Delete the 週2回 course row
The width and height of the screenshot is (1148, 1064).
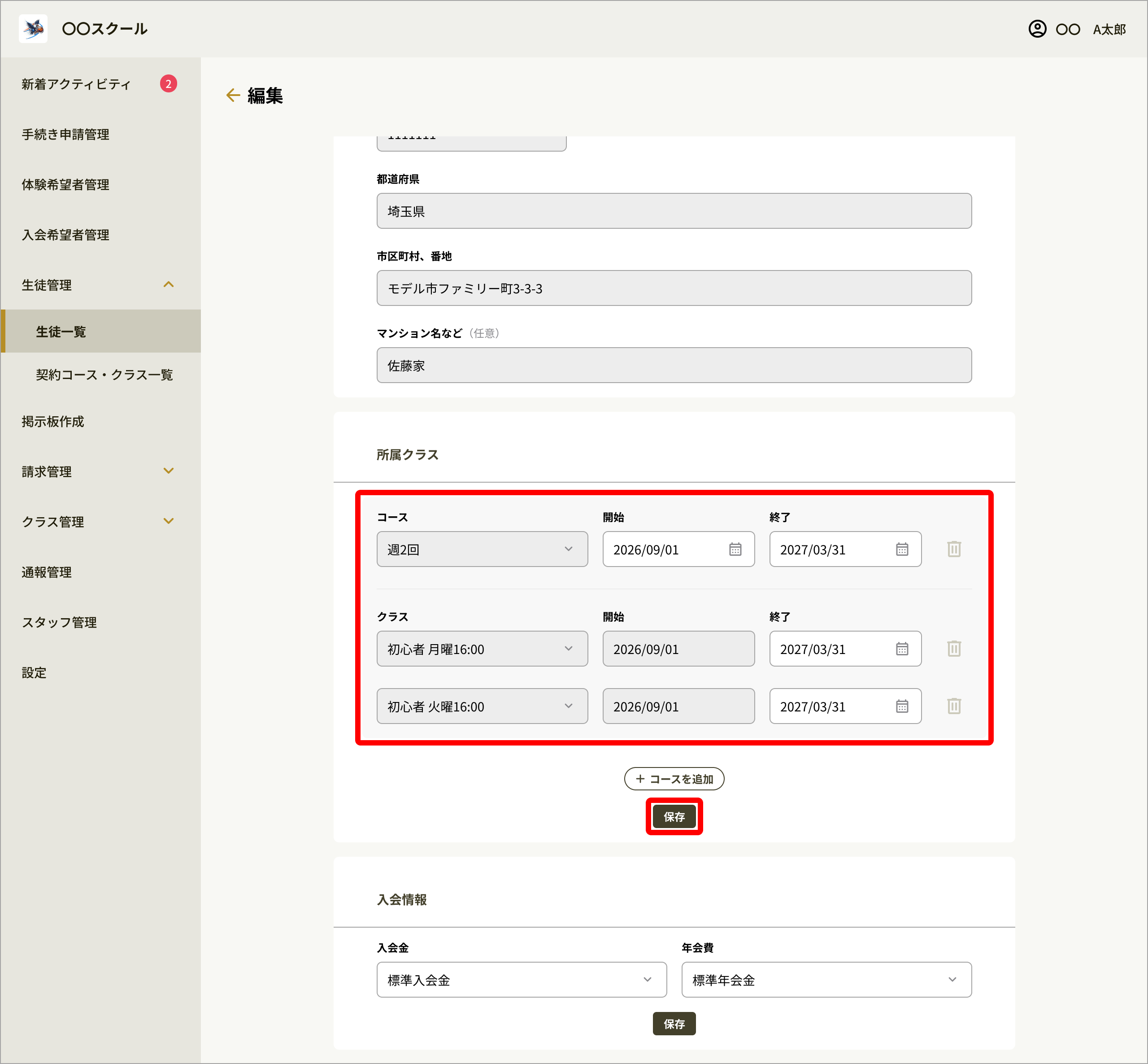[x=953, y=549]
